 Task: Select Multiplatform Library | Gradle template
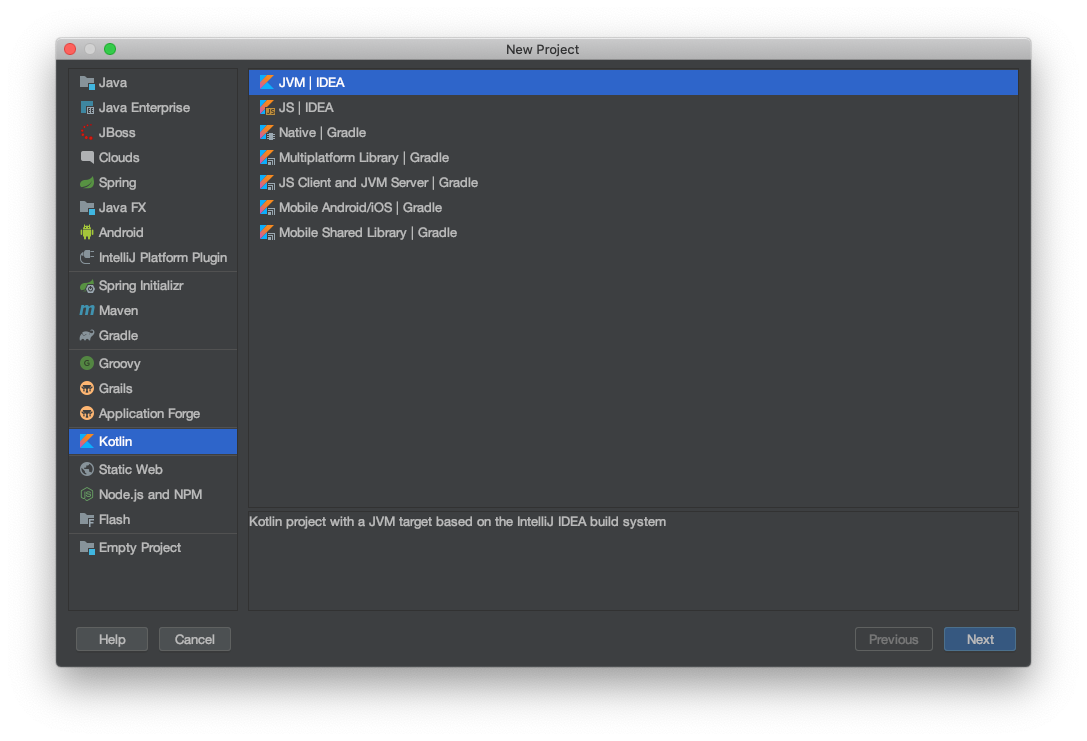[634, 157]
